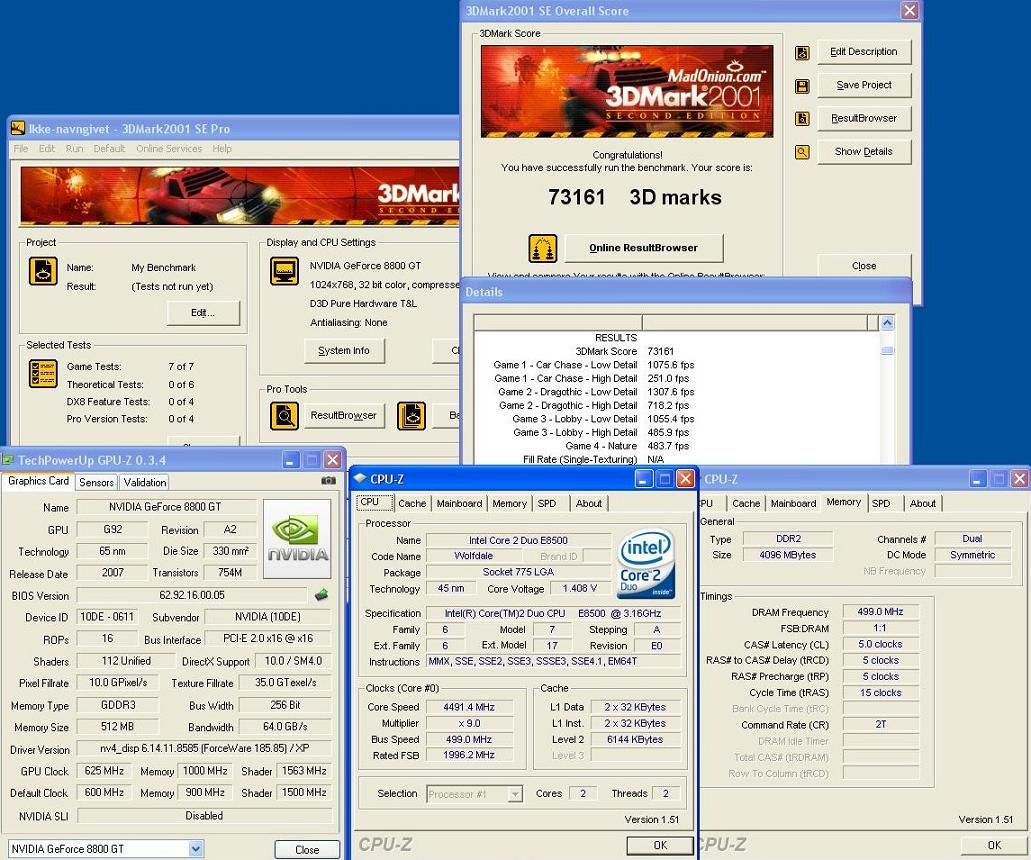Image resolution: width=1031 pixels, height=860 pixels.
Task: Click the Pro Tools batch documents icon
Action: point(412,416)
